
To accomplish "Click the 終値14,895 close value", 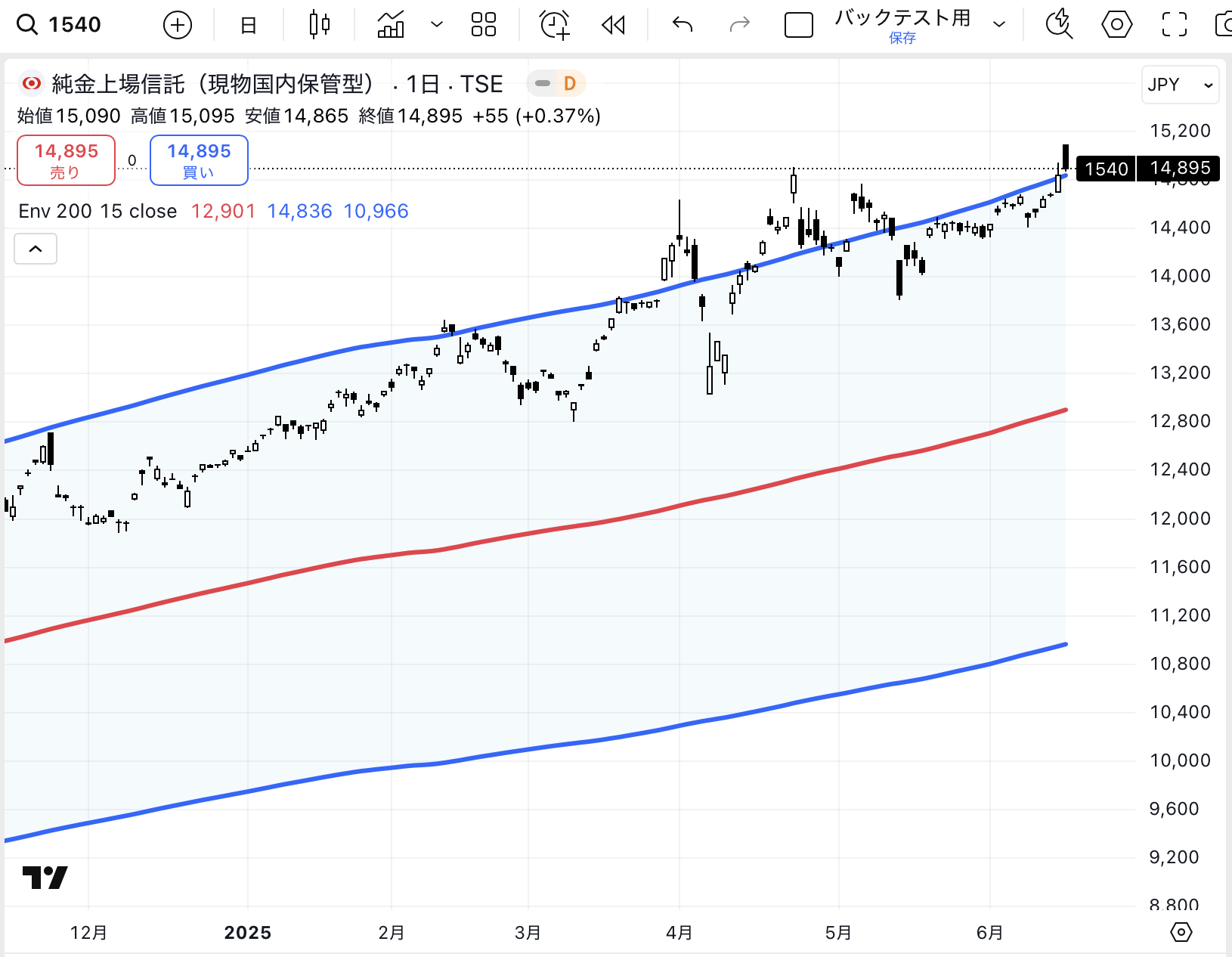I will (410, 116).
